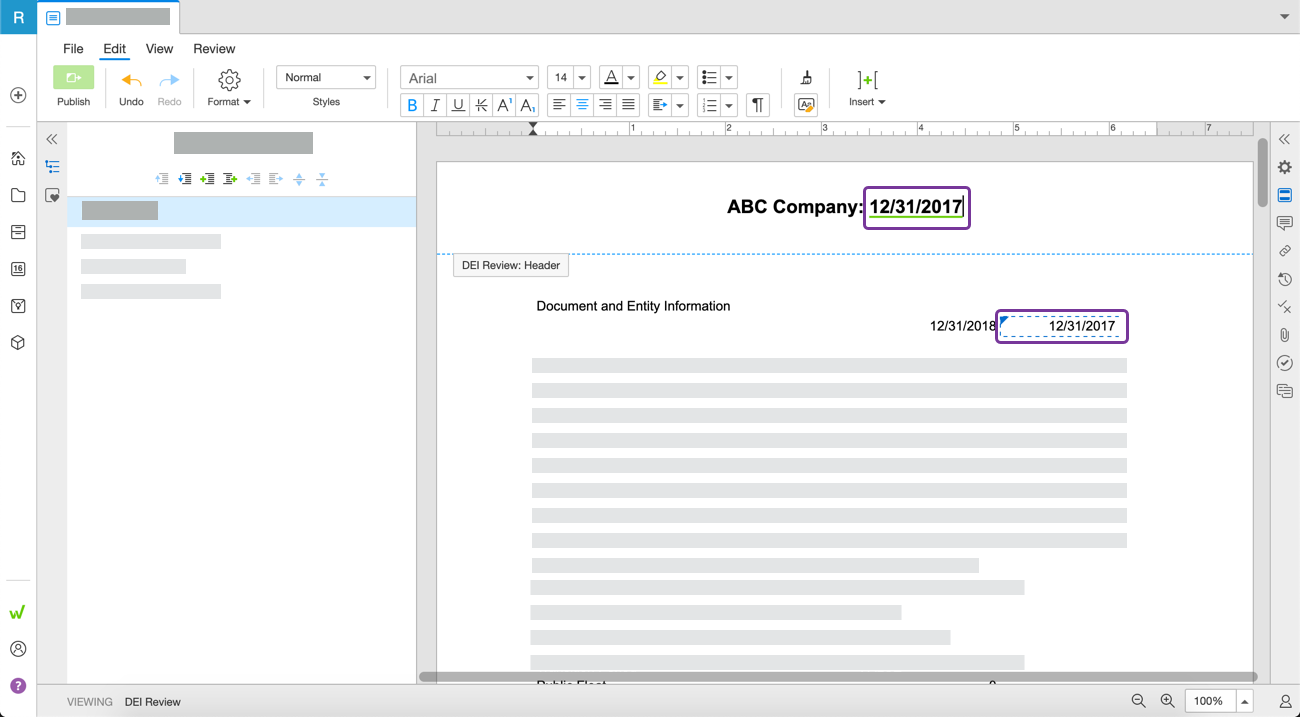Click the DEI Review: Header label
1300x717 pixels.
(511, 265)
